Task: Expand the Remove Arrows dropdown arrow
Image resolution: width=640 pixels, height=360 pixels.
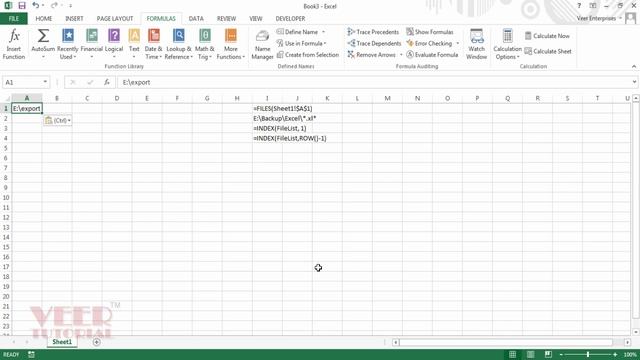Action: pyautogui.click(x=401, y=55)
